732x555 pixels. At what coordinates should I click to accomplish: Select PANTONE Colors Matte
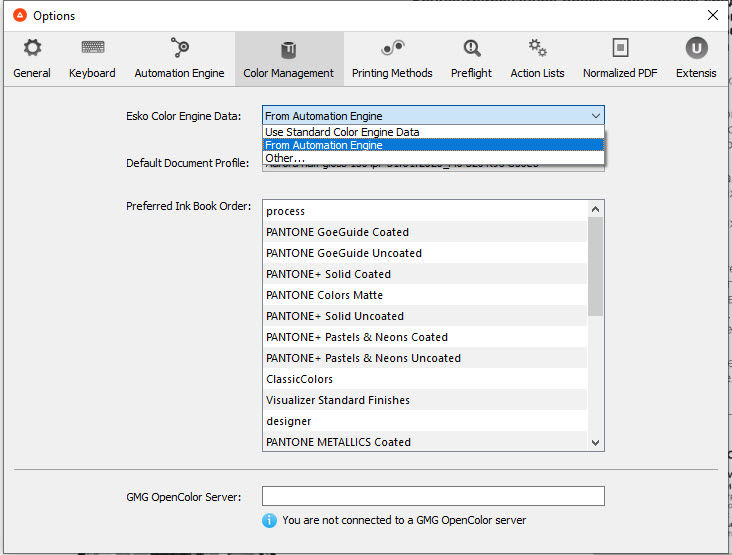click(425, 295)
